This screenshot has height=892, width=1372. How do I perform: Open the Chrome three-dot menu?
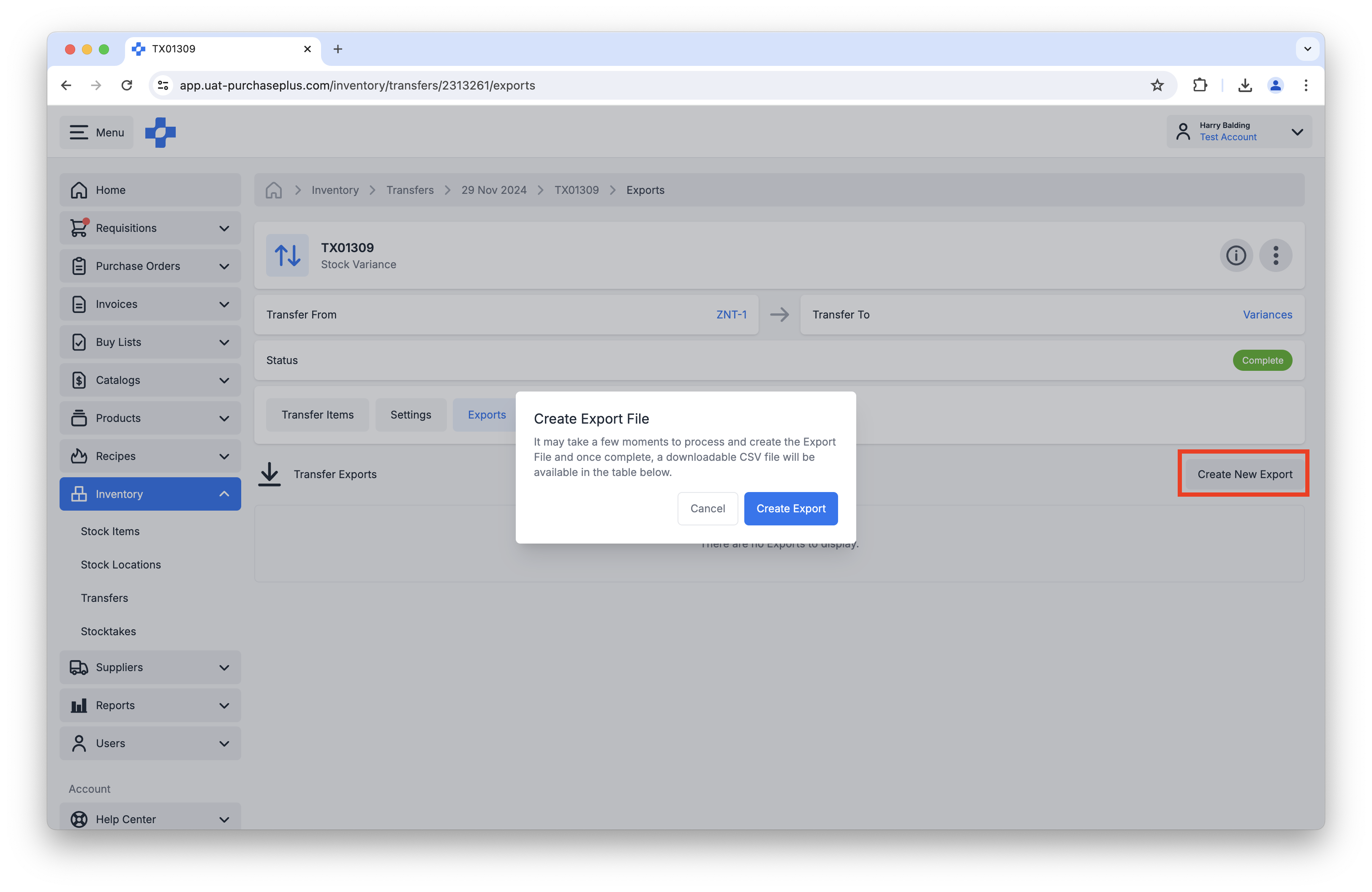click(x=1306, y=85)
